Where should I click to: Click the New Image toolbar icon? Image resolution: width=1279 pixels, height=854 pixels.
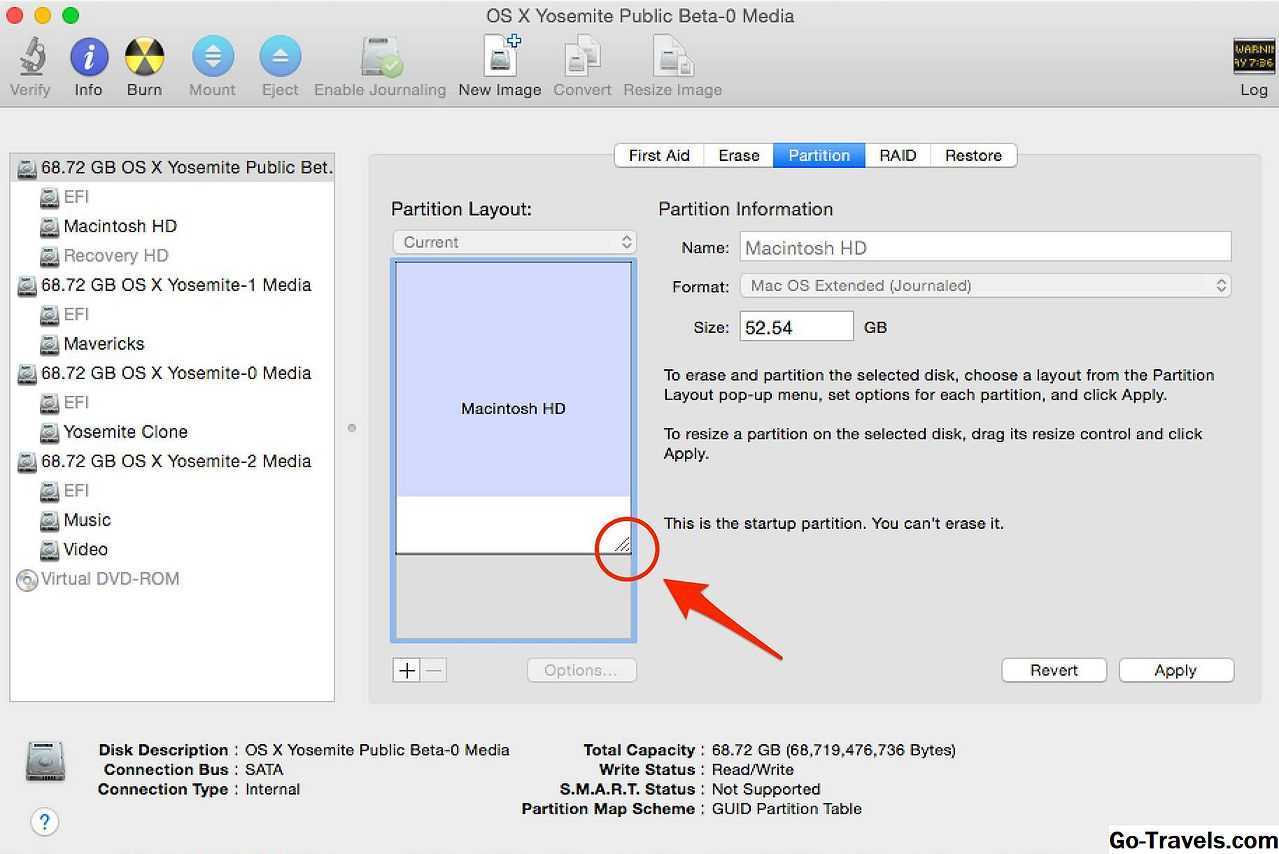click(x=500, y=58)
